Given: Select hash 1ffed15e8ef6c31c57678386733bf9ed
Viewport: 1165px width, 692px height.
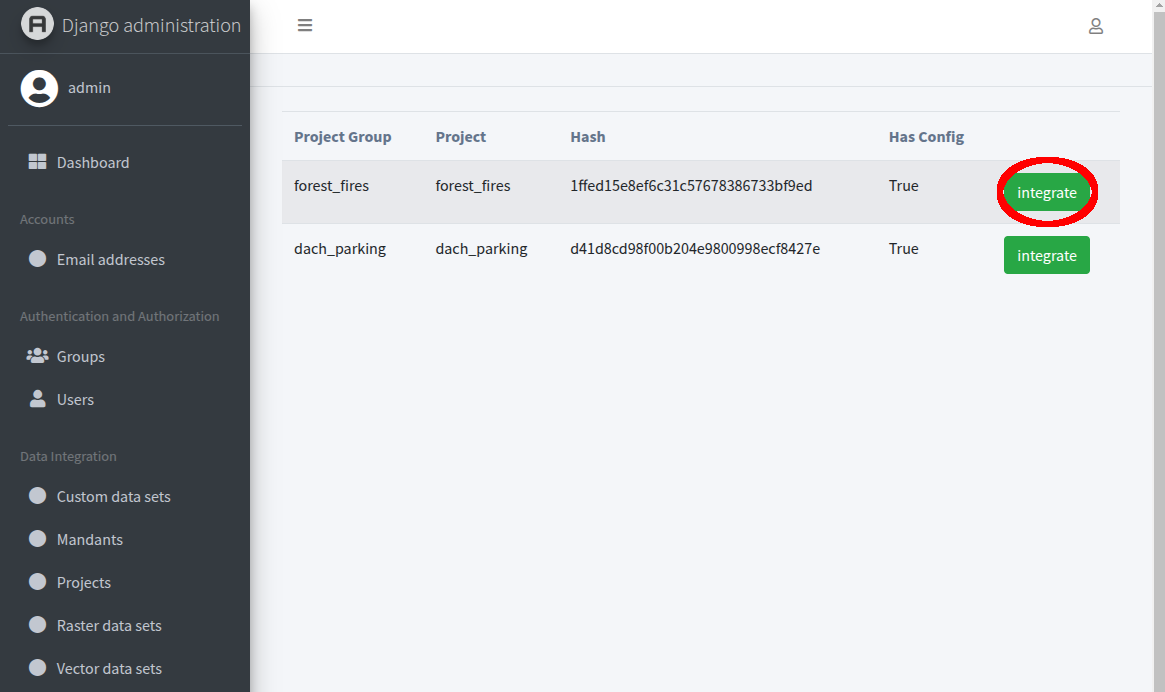Looking at the screenshot, I should pos(691,186).
